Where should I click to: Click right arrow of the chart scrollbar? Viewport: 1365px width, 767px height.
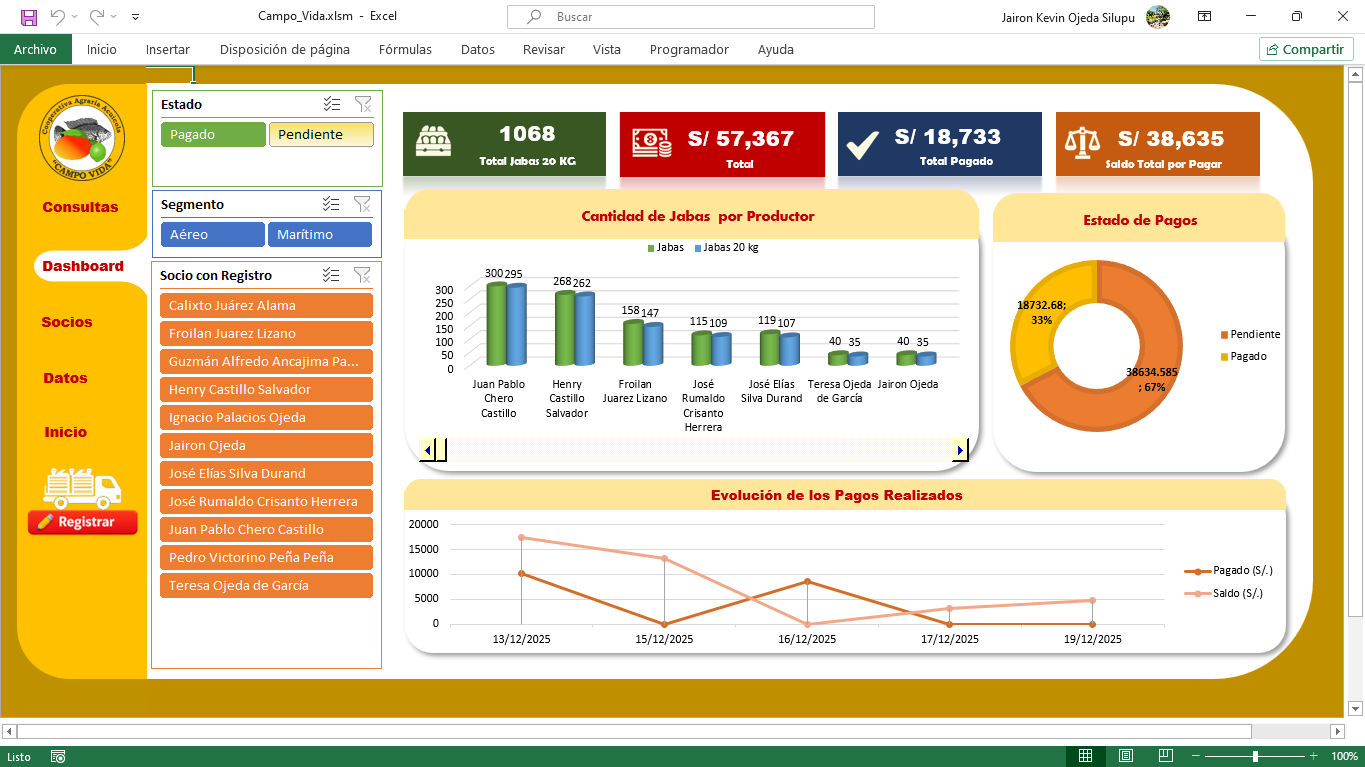pyautogui.click(x=961, y=451)
